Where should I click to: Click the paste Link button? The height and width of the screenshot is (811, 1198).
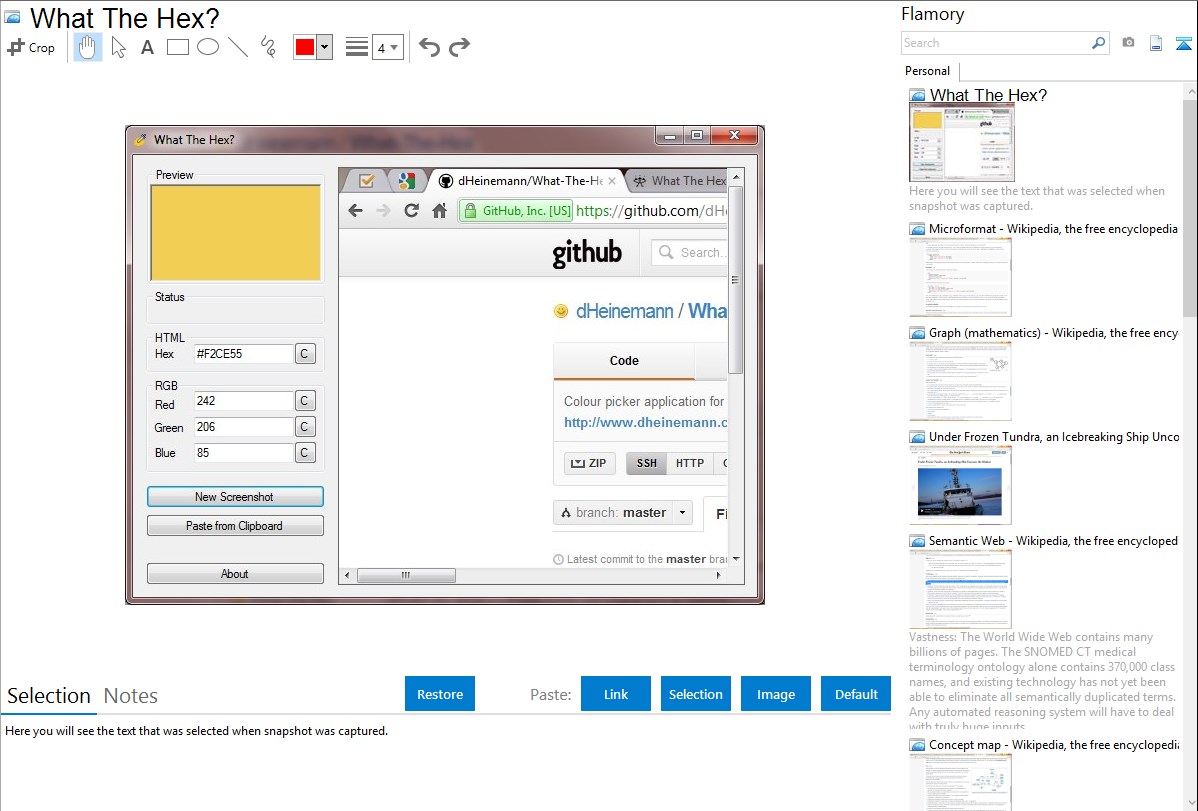(x=616, y=694)
